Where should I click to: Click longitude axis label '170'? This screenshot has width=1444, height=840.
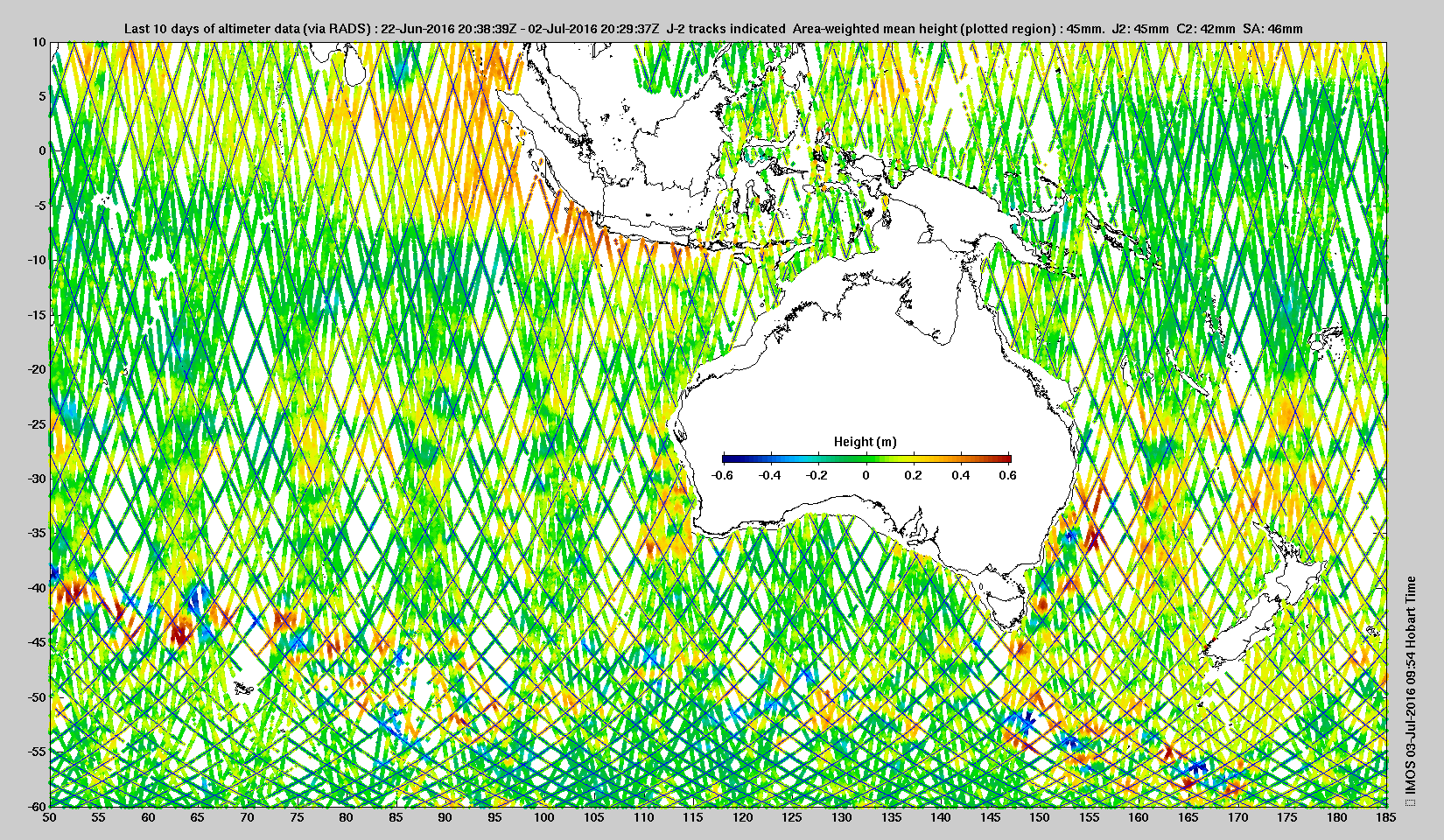pos(1238,817)
